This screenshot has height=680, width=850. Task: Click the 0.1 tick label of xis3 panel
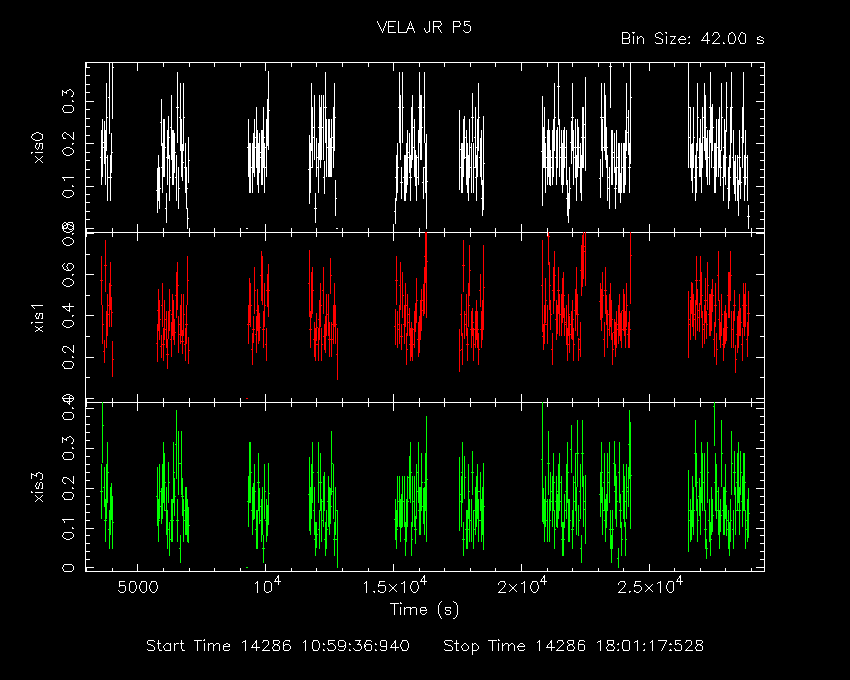(x=69, y=528)
